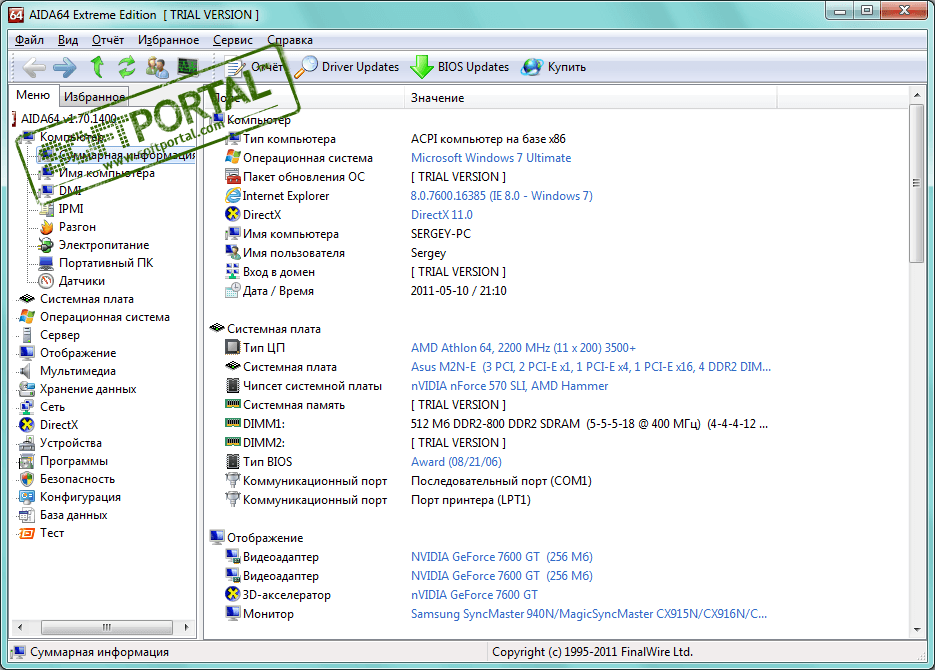Open the monitor graph toolbar icon

(188, 67)
